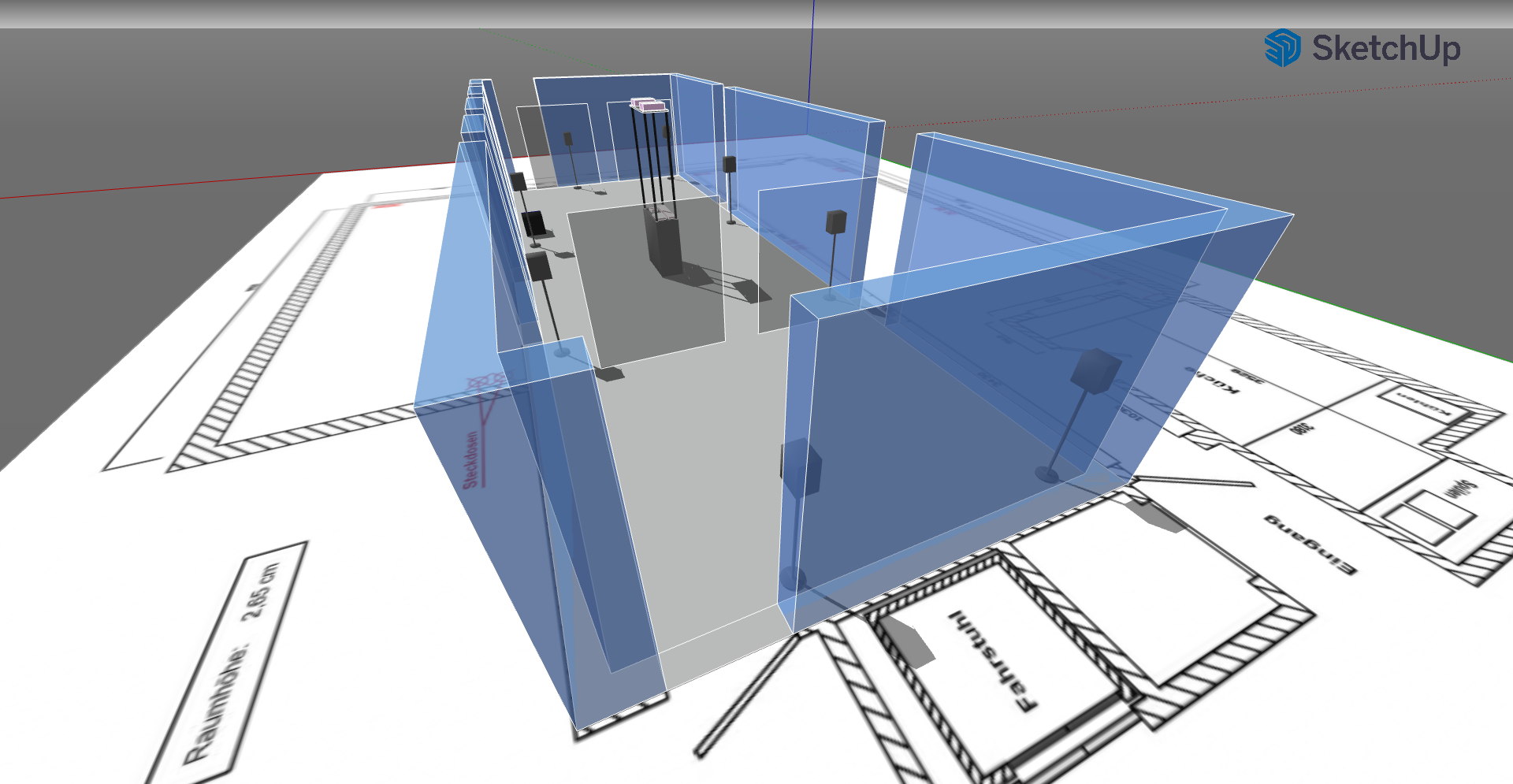Select the 'Eingang' floor plan label
This screenshot has width=1513, height=784.
coord(1310,544)
